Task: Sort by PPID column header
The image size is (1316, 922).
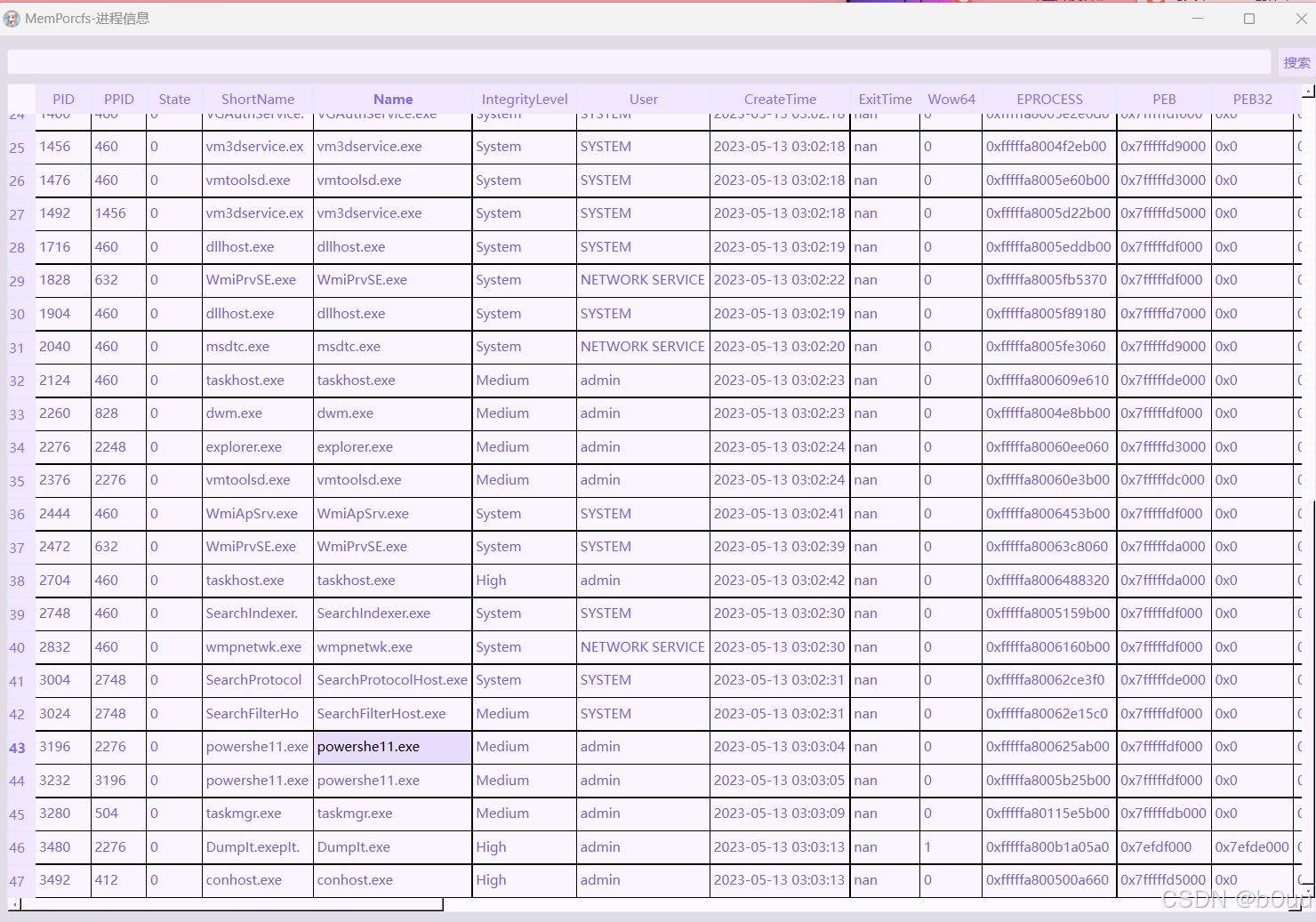Action: tap(118, 100)
